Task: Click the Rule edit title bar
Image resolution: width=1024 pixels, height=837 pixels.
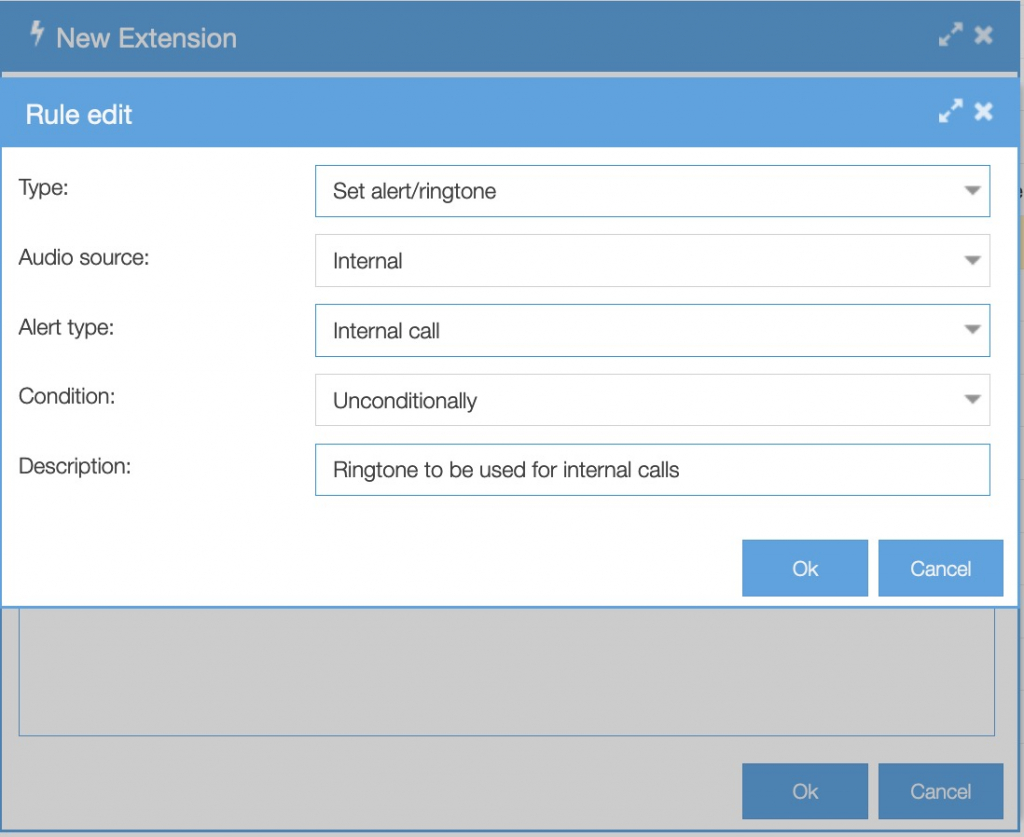Action: click(500, 113)
